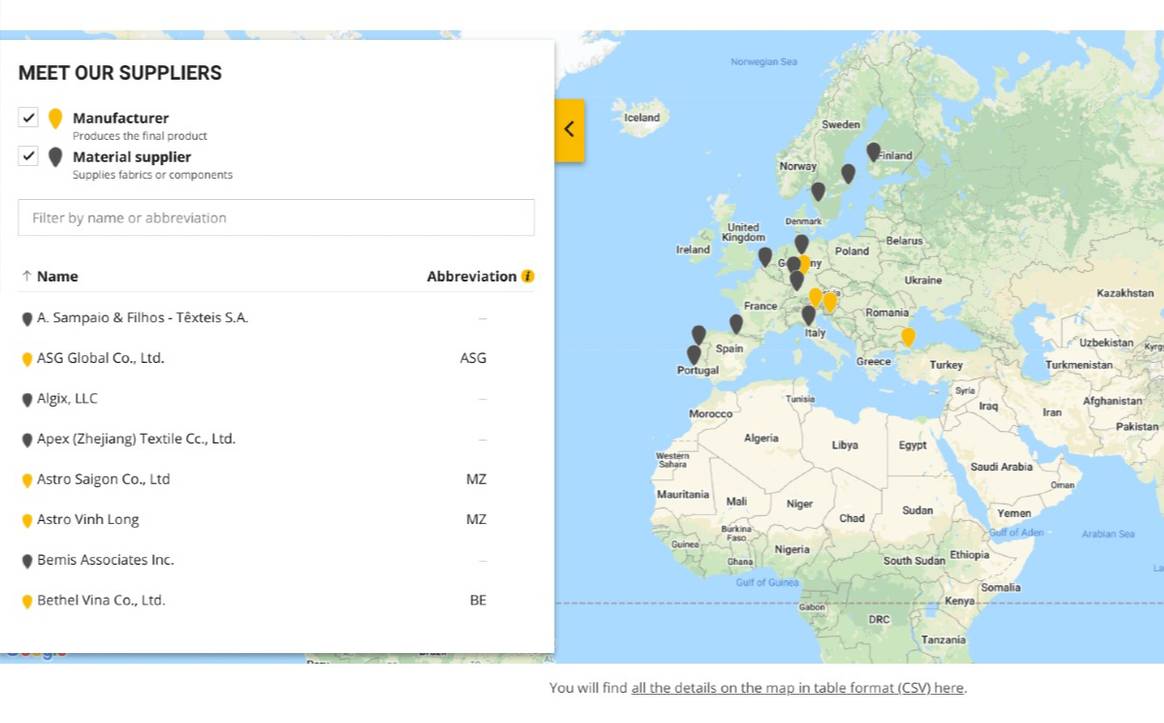Open Astro Saigon Co., Ltd entry
The image size is (1164, 723).
(103, 479)
